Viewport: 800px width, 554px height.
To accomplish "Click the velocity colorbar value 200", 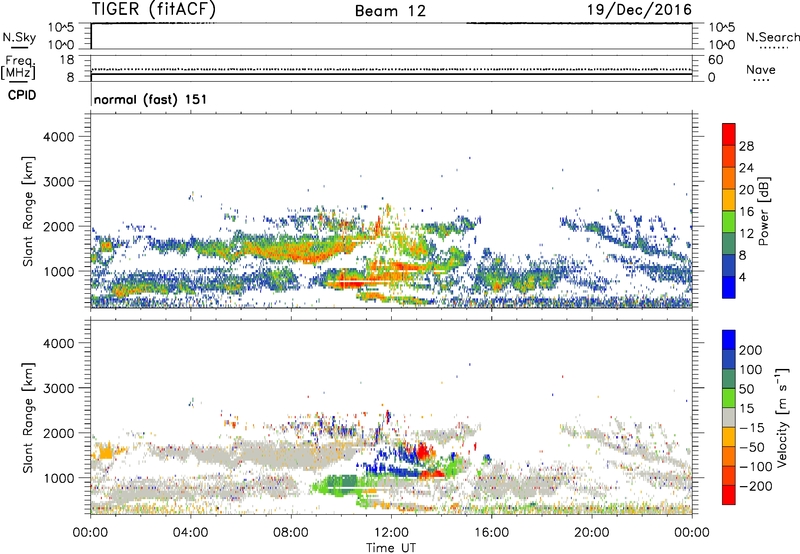I will 750,350.
